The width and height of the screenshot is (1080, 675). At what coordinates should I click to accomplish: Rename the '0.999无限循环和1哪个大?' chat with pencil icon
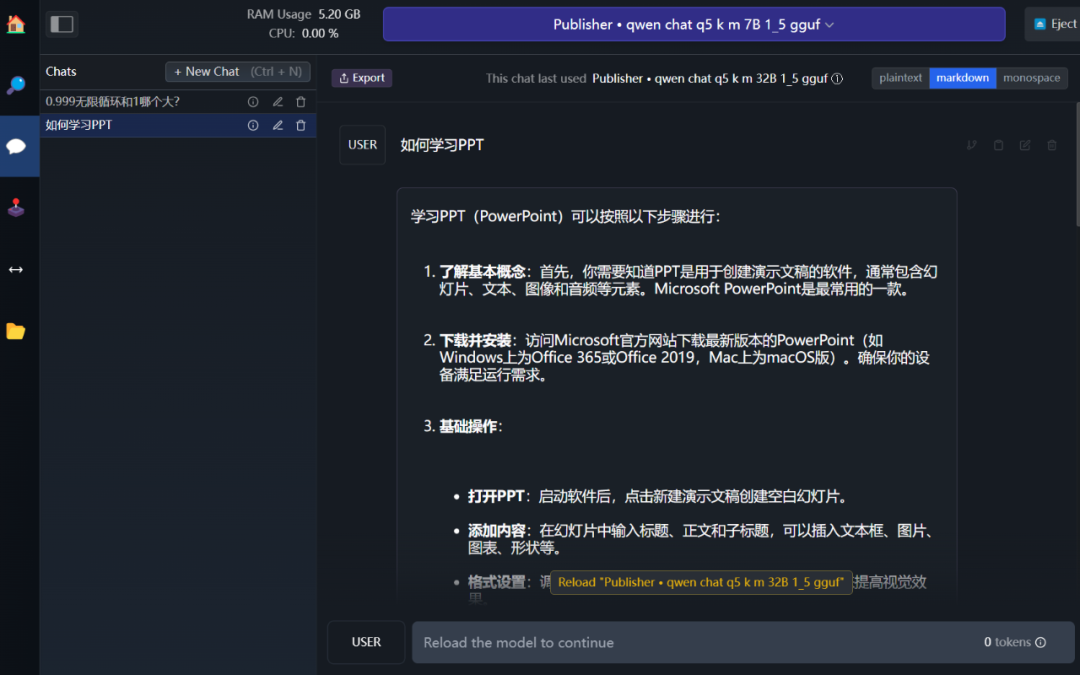point(278,102)
